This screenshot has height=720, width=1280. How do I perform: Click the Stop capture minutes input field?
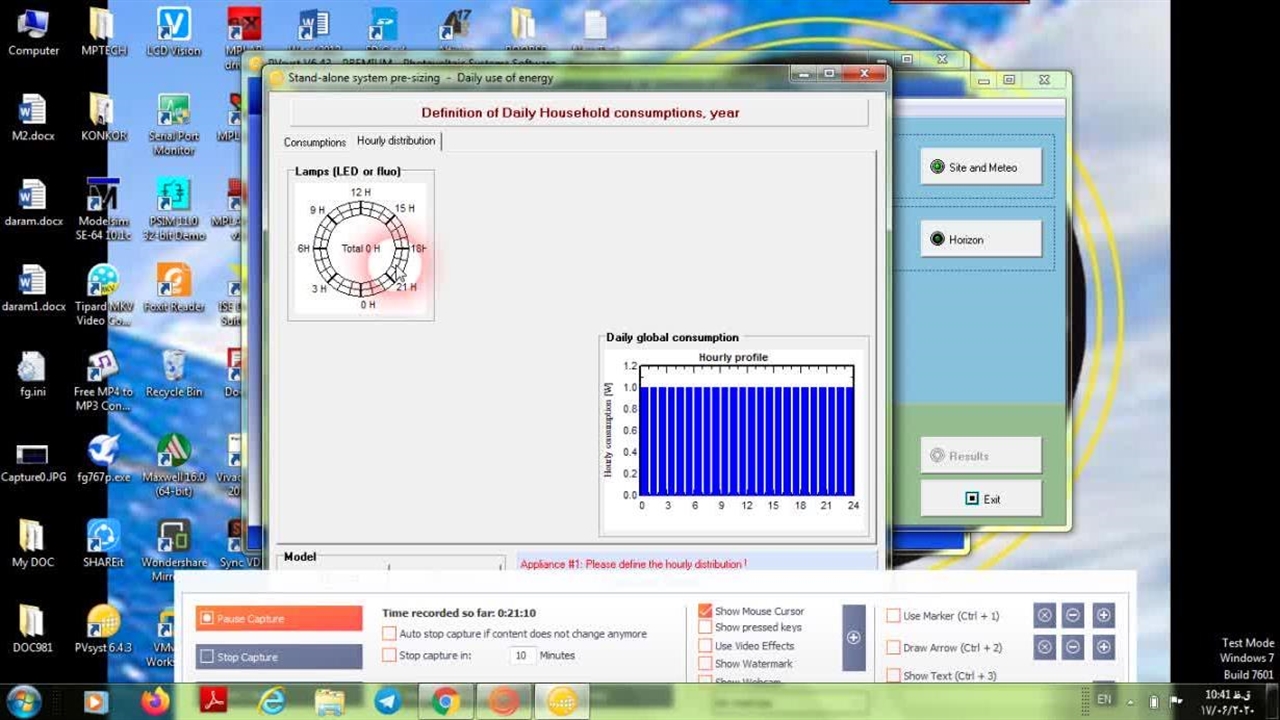click(520, 656)
